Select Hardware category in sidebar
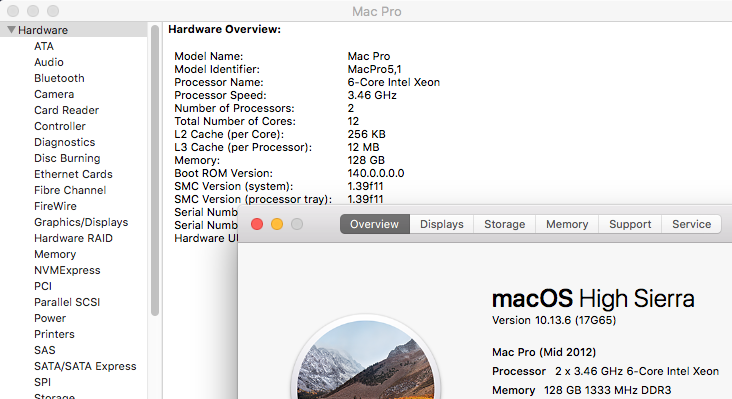 pyautogui.click(x=74, y=30)
